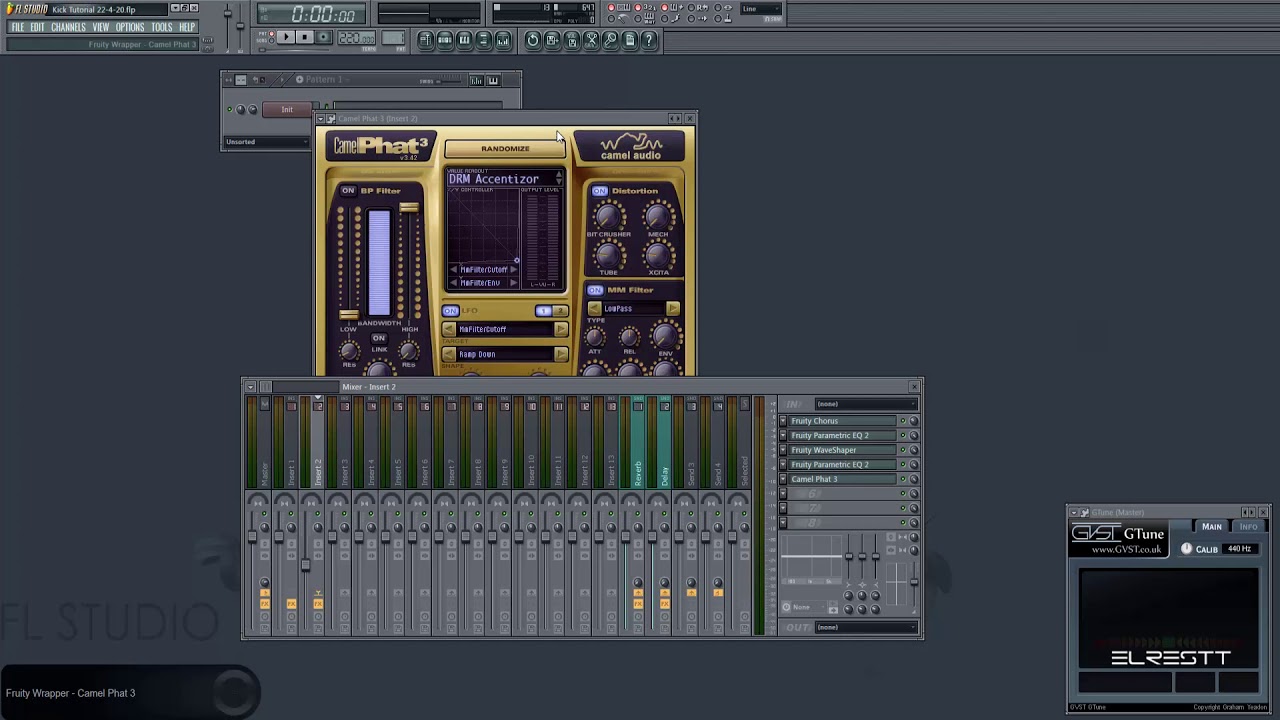Open the CamelPhat 3 wrapper options menu arrow
The image size is (1280, 720).
tap(320, 119)
